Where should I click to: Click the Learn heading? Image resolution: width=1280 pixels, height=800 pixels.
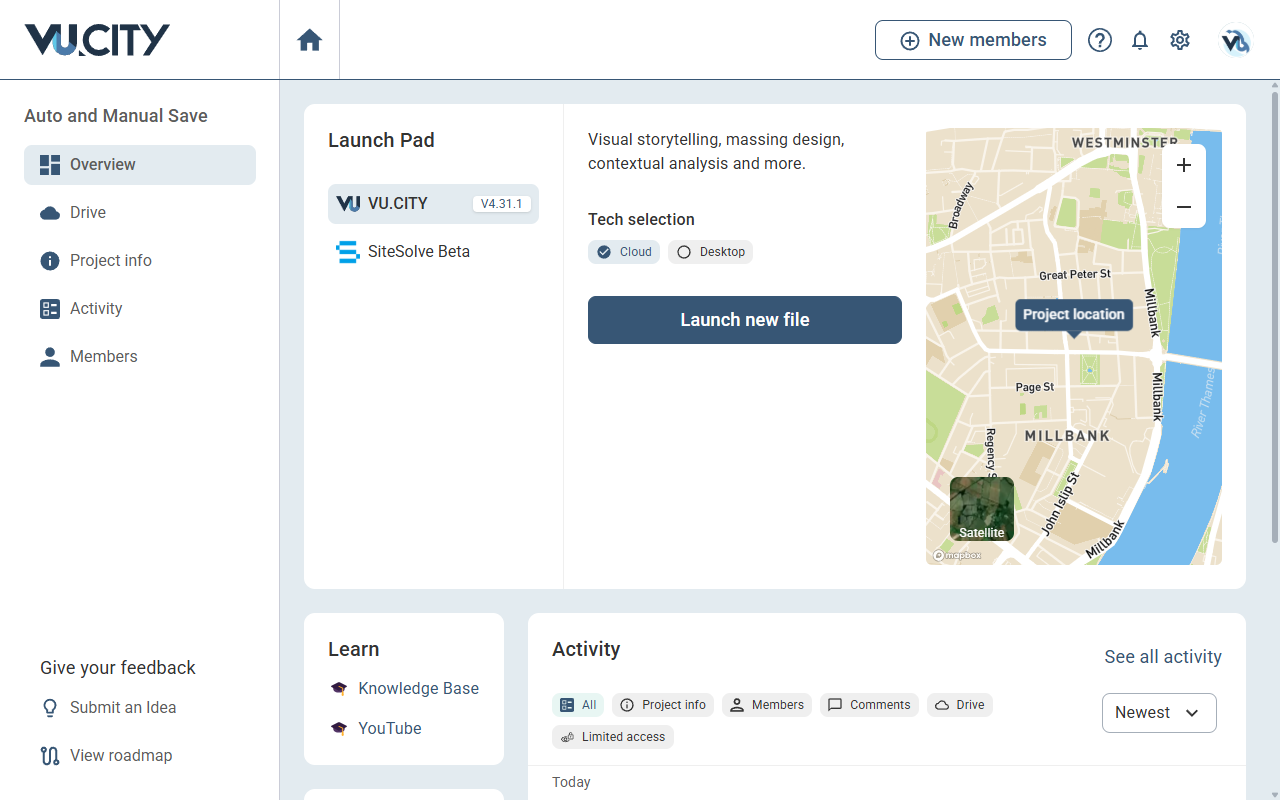point(354,649)
